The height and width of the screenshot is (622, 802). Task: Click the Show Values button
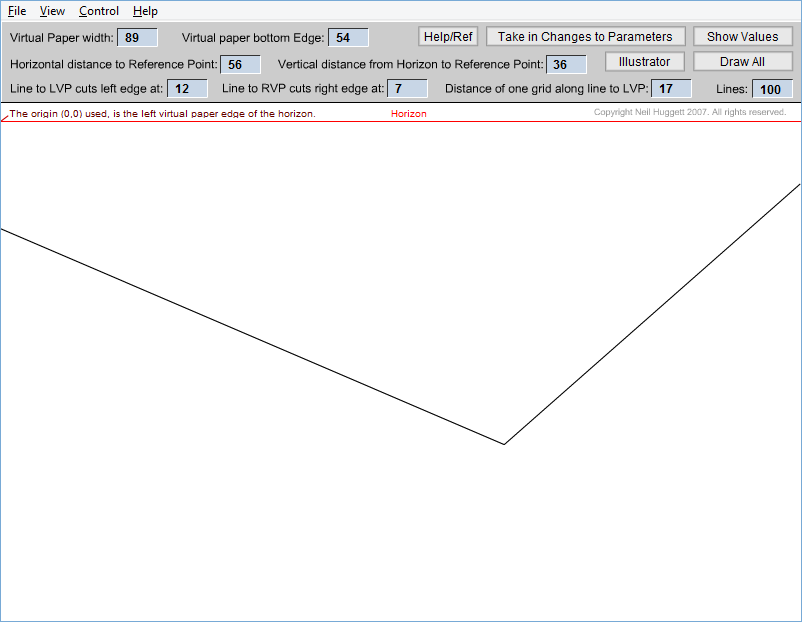pos(743,37)
